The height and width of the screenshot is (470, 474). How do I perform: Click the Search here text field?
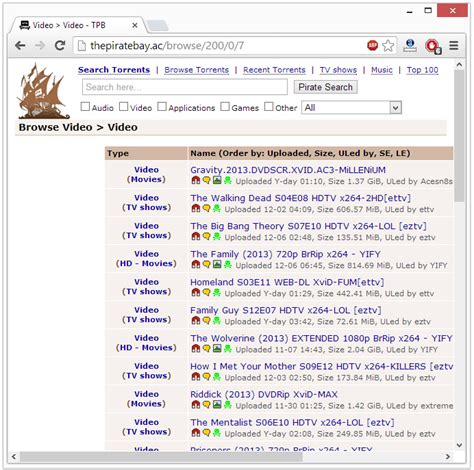coord(185,87)
